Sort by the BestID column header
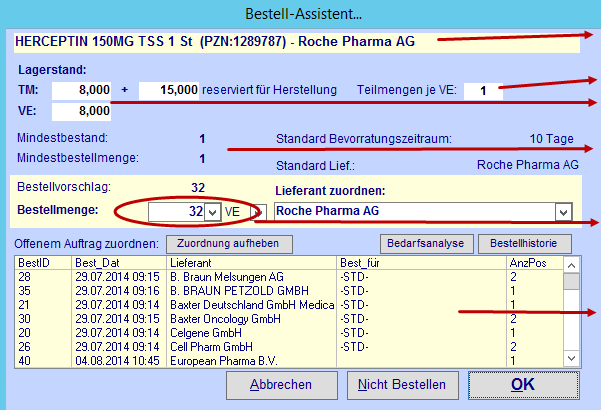 pos(43,263)
